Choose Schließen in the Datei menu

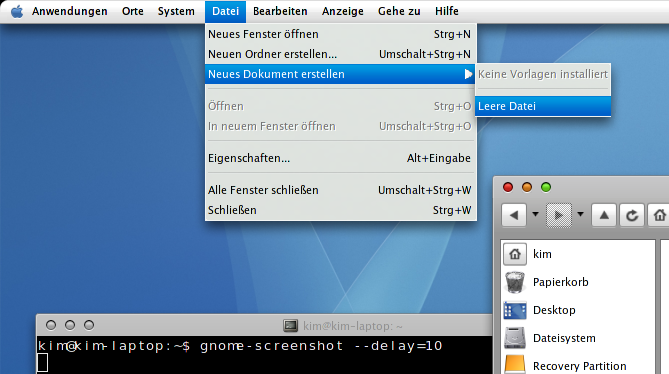click(x=340, y=210)
